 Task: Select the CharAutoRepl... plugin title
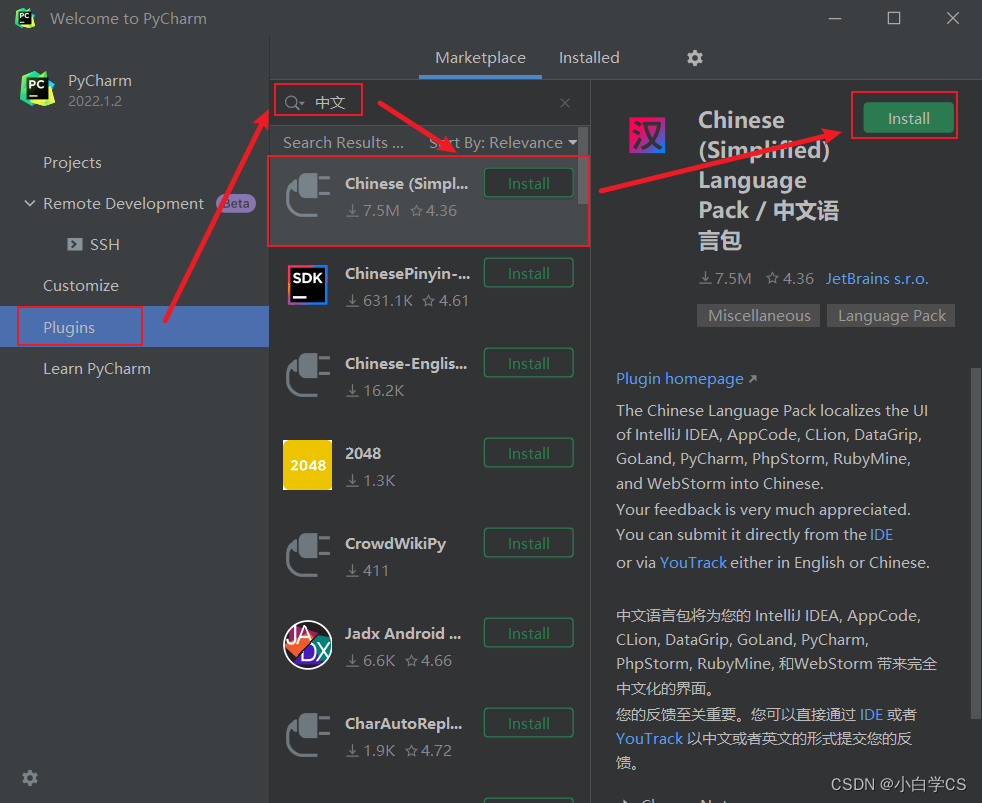403,724
